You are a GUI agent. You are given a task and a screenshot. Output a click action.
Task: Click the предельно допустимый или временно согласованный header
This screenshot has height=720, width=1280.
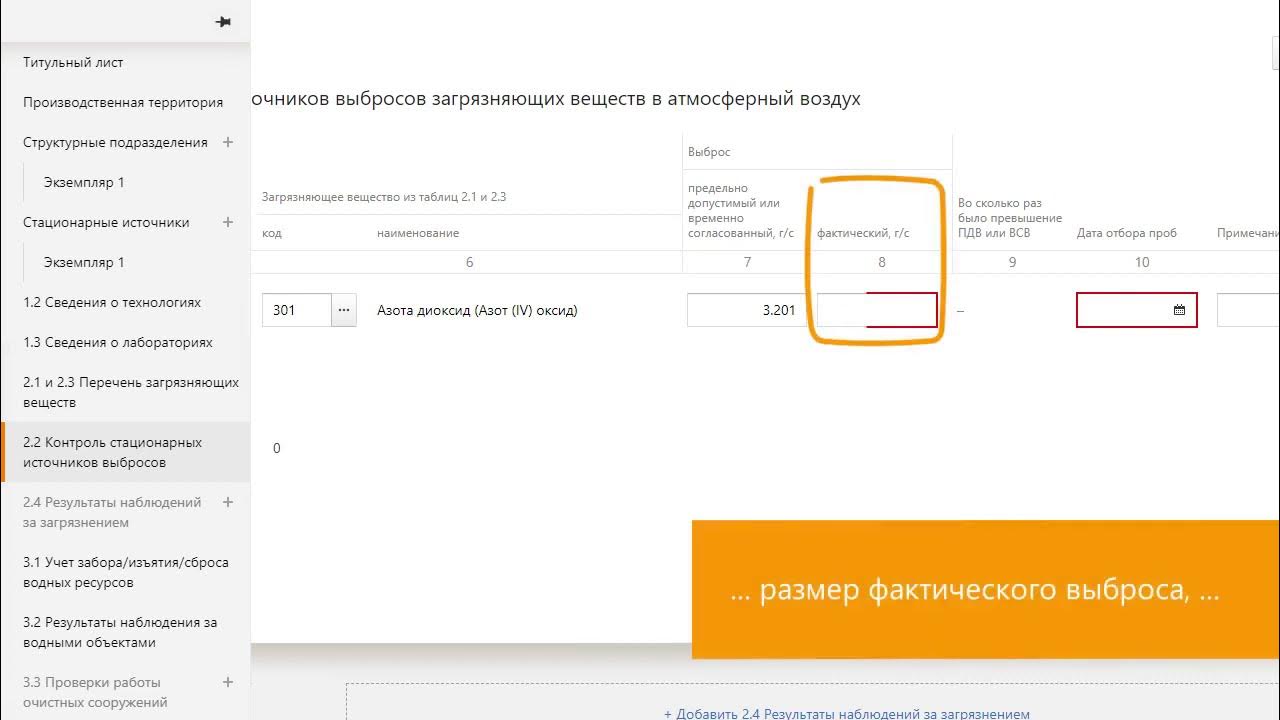coord(741,211)
